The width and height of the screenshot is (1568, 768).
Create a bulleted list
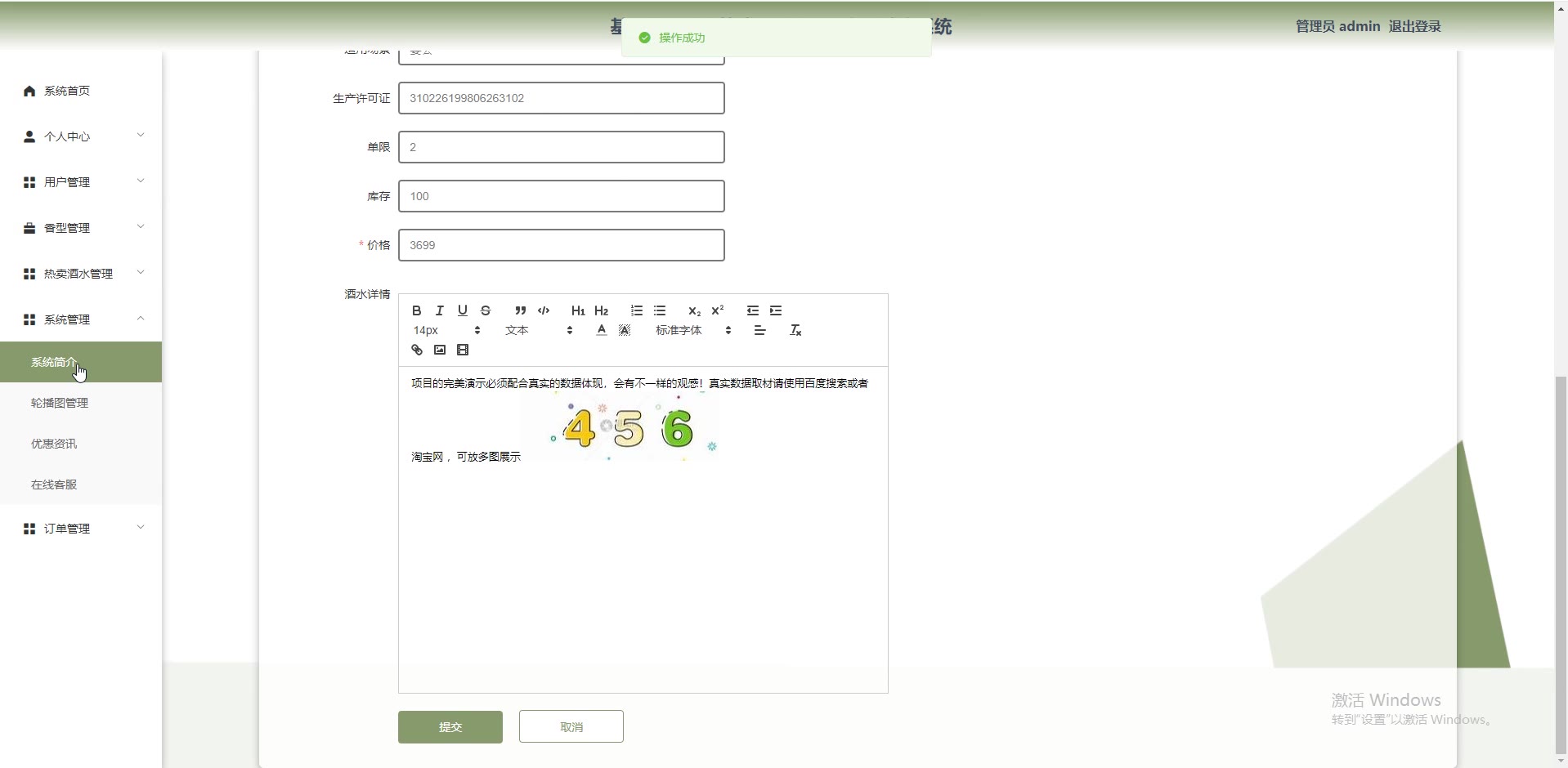point(660,310)
